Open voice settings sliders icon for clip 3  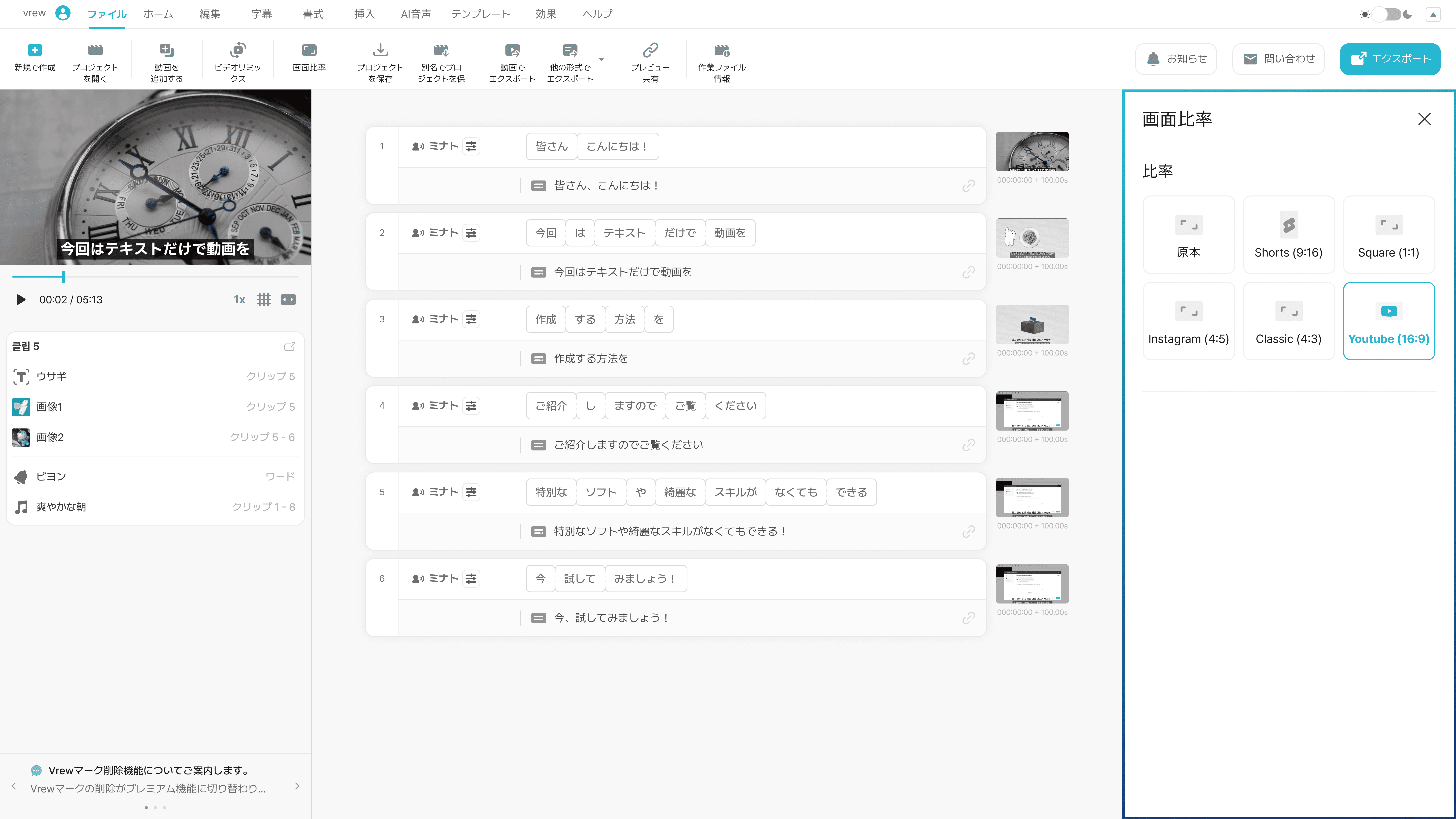tap(471, 319)
